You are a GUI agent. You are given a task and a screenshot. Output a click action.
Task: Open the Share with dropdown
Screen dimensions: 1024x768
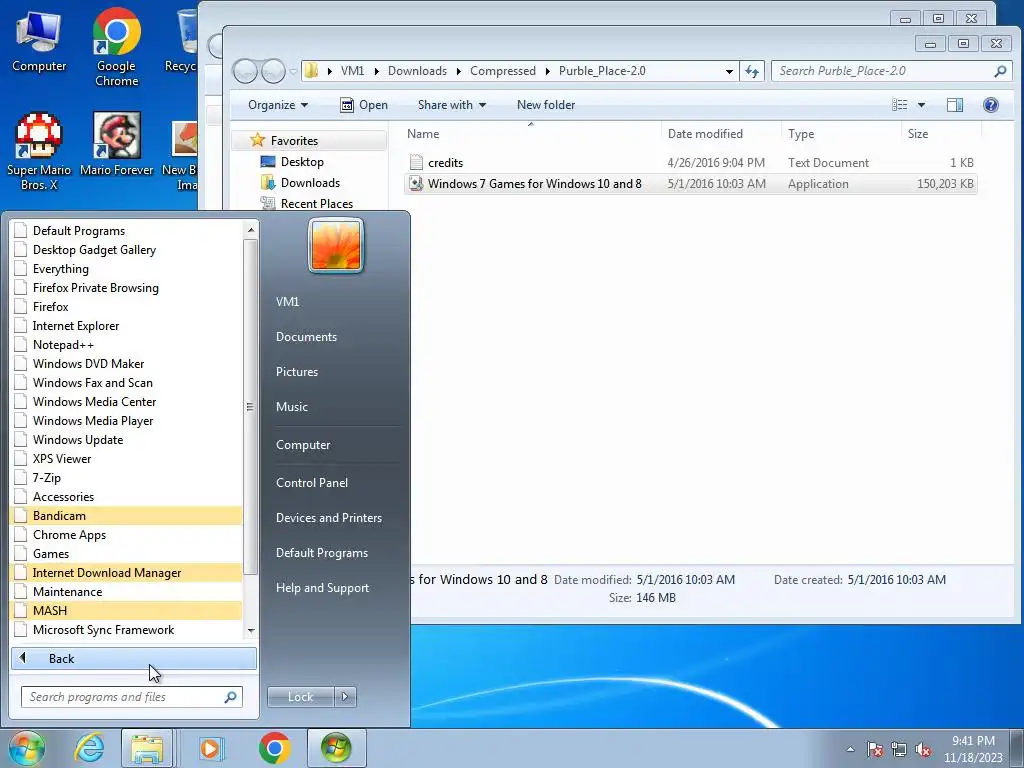tap(452, 104)
